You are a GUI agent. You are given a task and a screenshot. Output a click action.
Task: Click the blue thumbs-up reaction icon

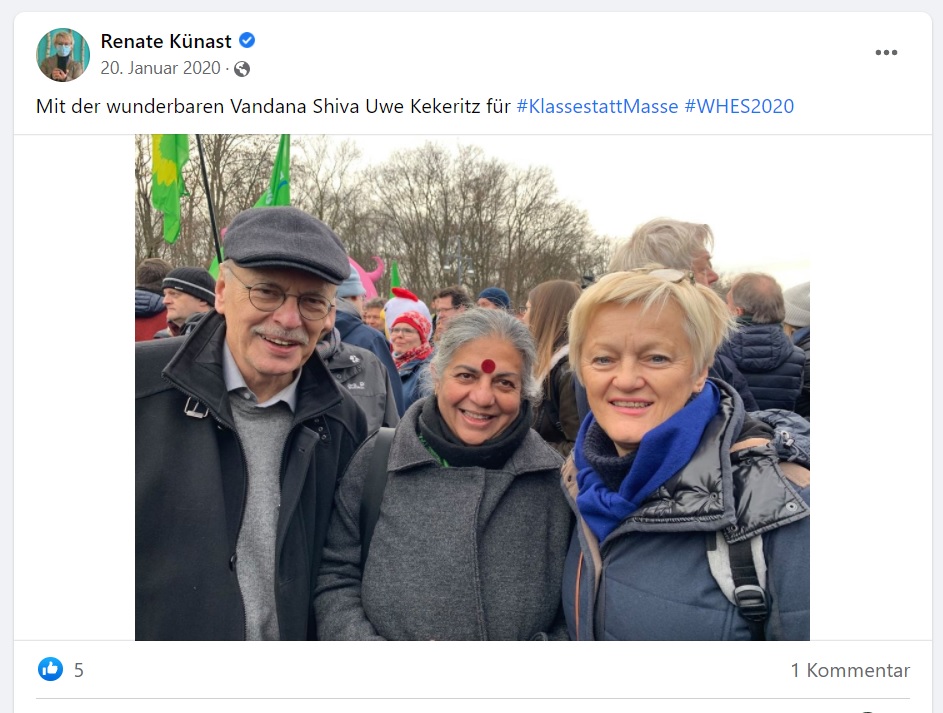click(51, 669)
